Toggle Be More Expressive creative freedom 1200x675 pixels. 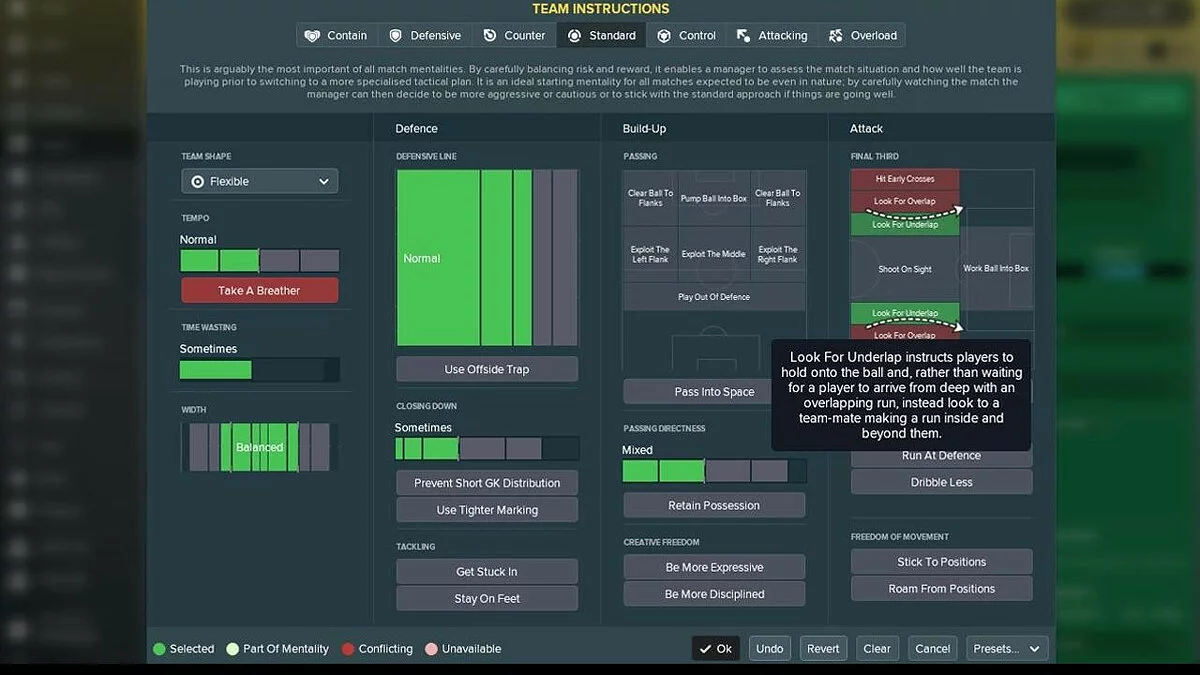tap(713, 566)
